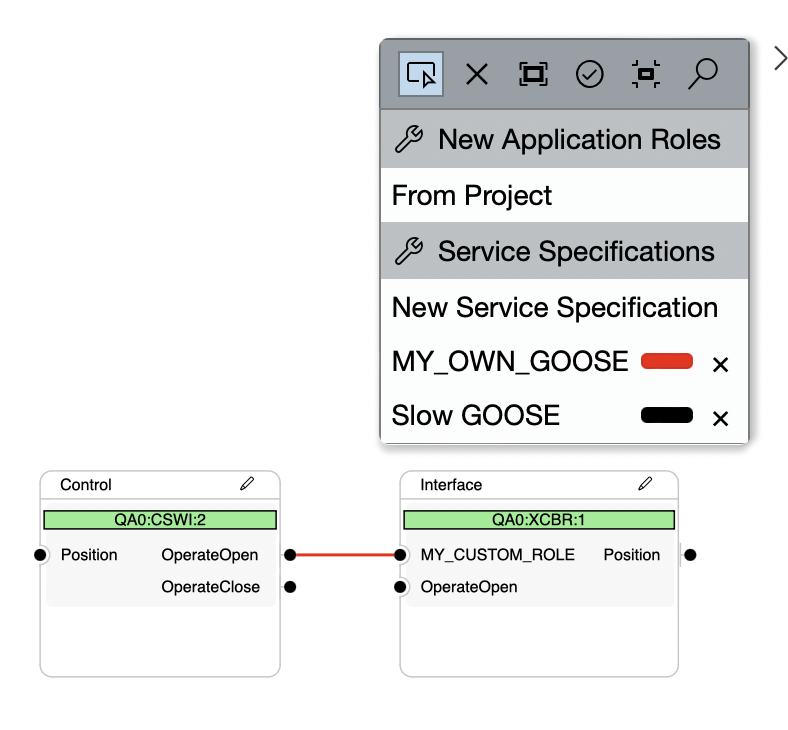Screen dimensions: 788x730
Task: Edit the Interface block pencil icon
Action: pyautogui.click(x=645, y=484)
